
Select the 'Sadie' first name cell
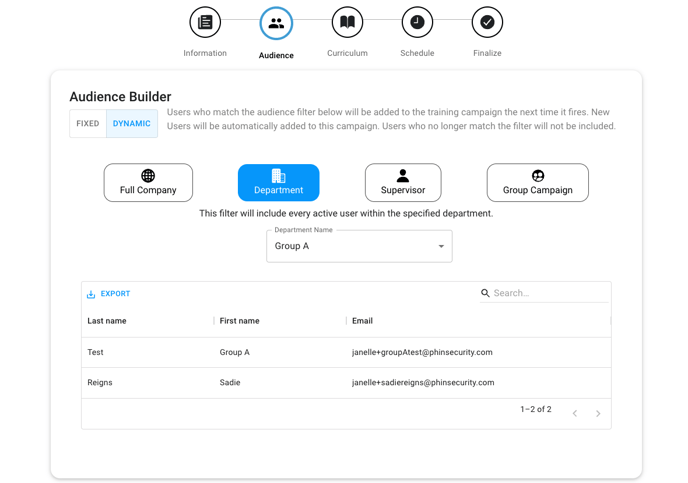pos(230,383)
